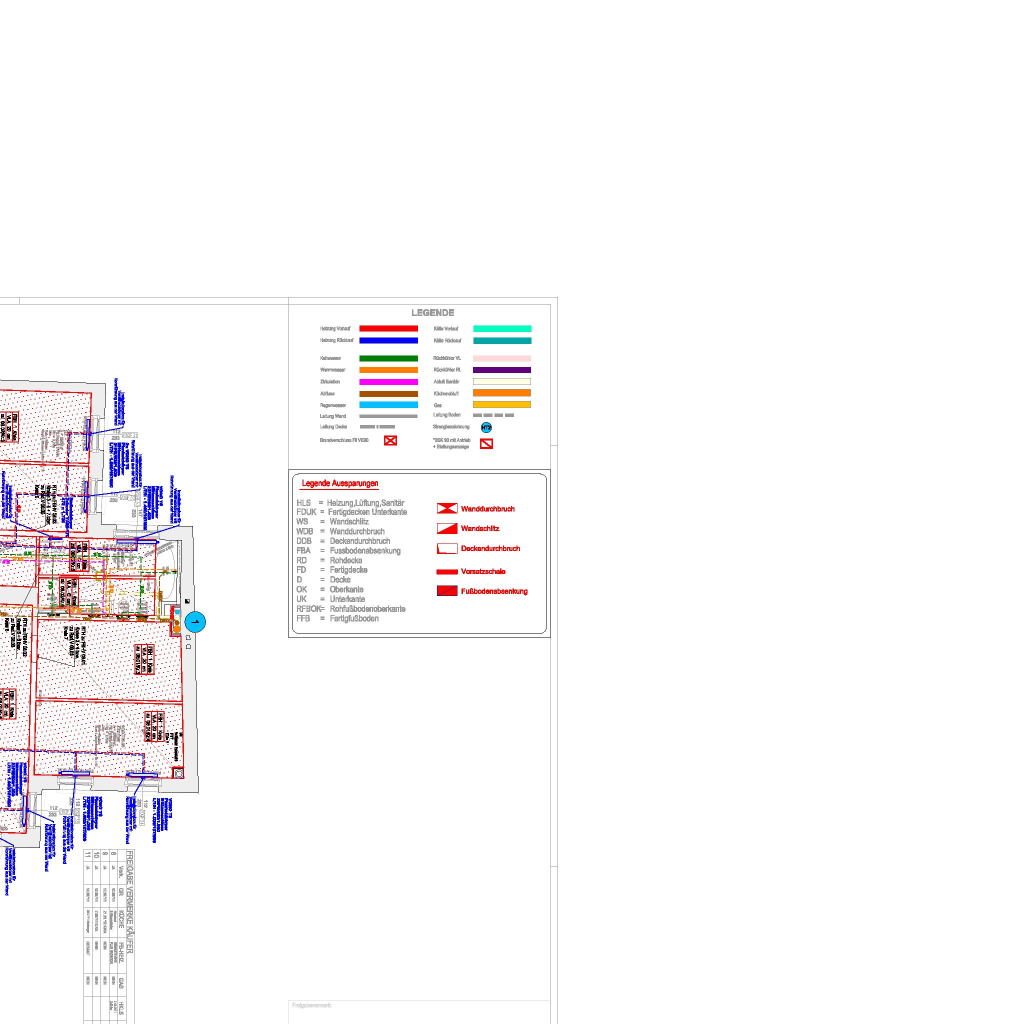The image size is (1024, 1024).
Task: Click the dashed Leitung Boden line sample
Action: [x=493, y=415]
